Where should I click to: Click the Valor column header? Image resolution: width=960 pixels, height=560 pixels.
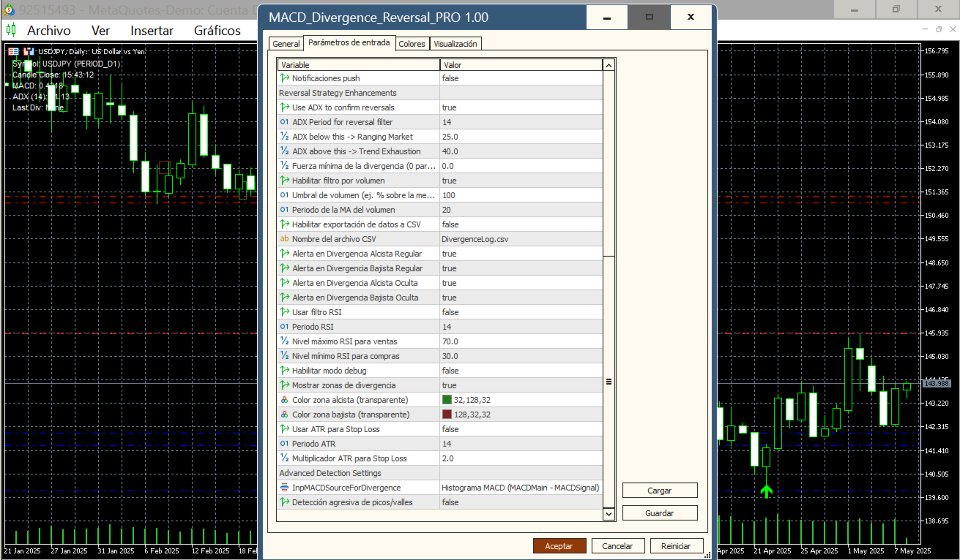point(521,65)
